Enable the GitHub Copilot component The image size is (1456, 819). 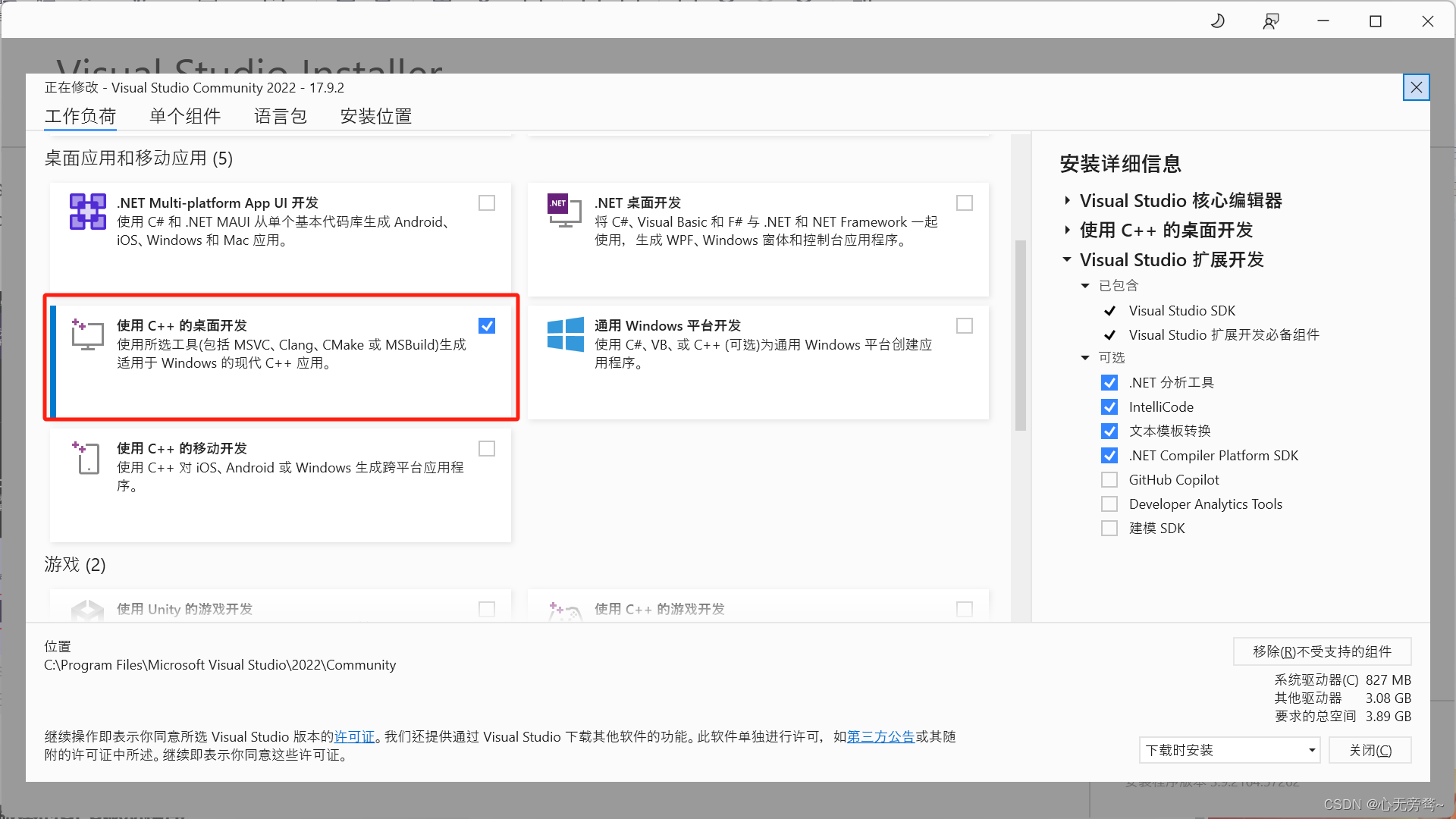coord(1109,480)
